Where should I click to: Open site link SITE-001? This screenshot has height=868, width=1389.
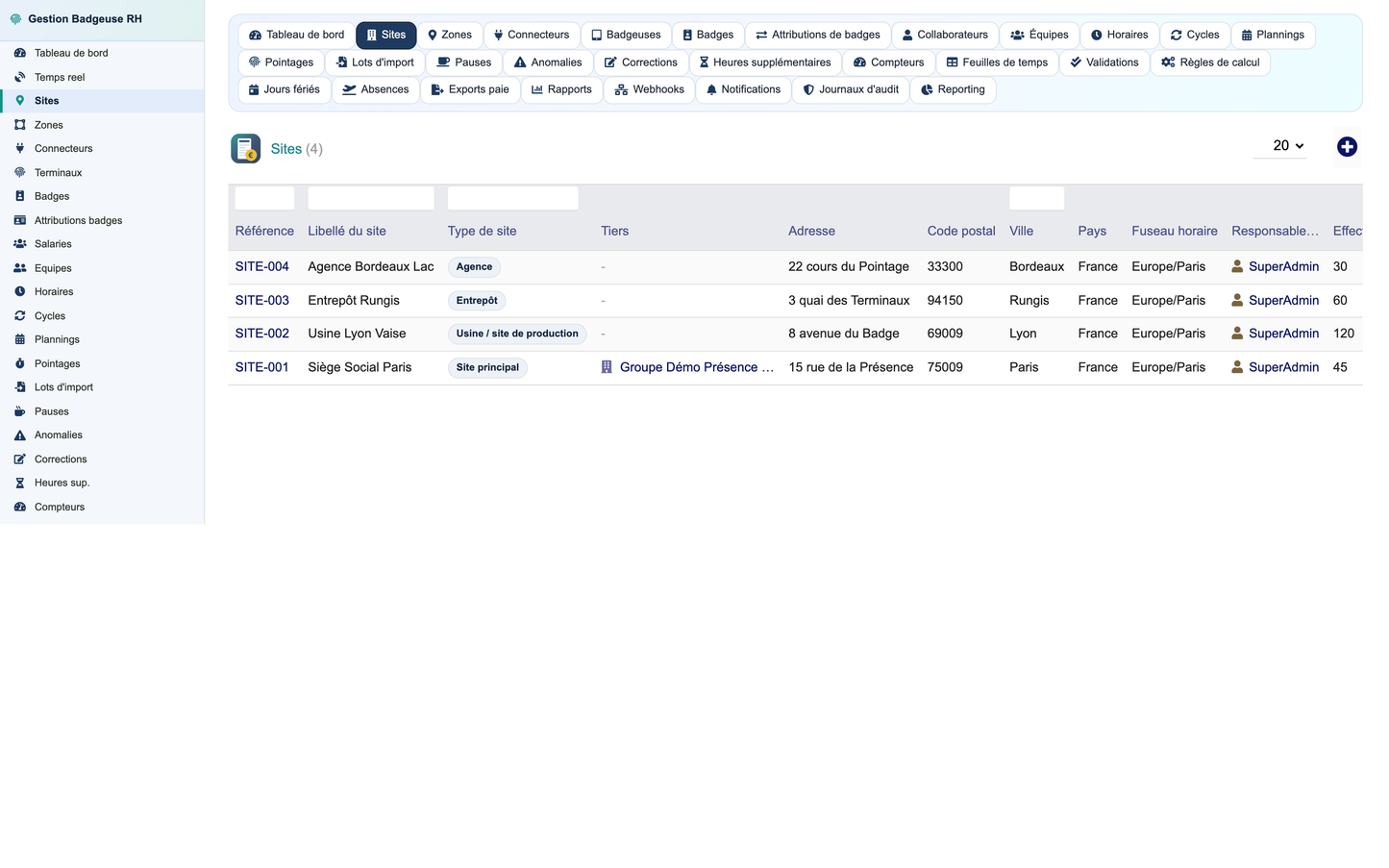point(261,367)
